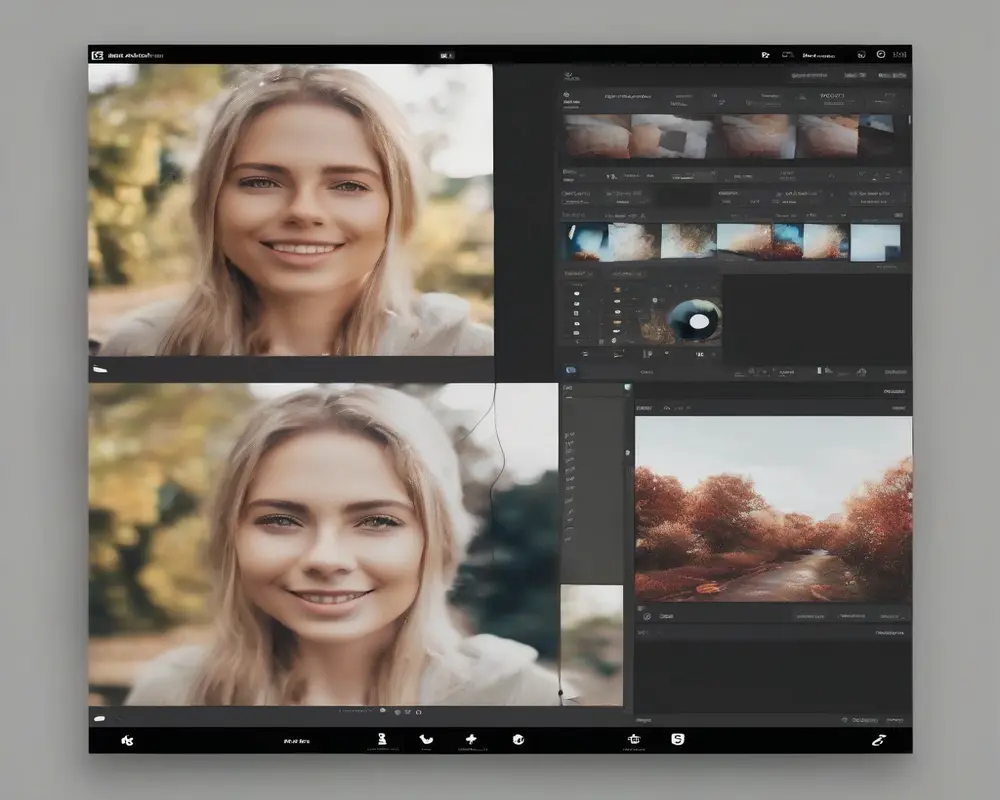The height and width of the screenshot is (800, 1000).
Task: Click the robot-like icon left of the S icon
Action: point(633,739)
